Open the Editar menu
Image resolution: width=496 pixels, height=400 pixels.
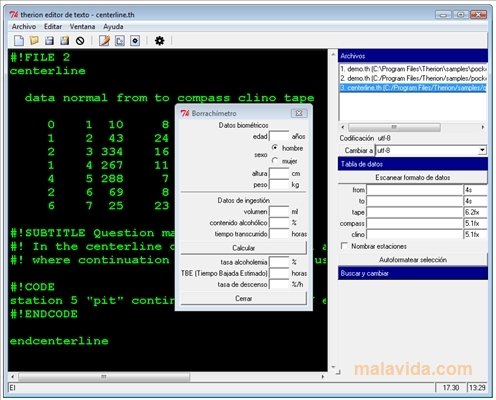pyautogui.click(x=53, y=26)
